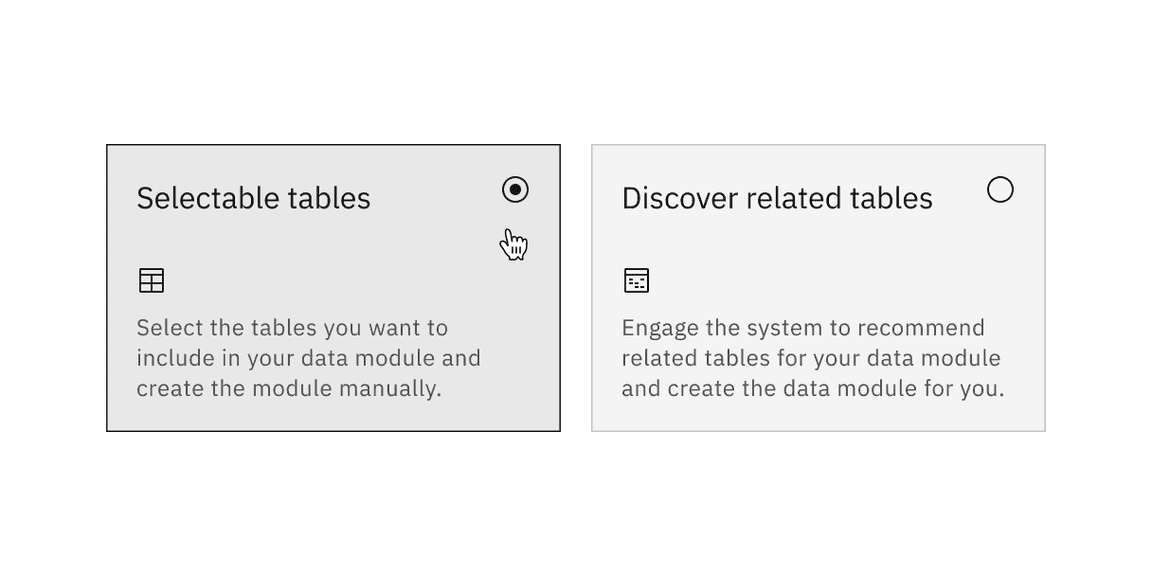Click the description about creating the module manually
1152x576 pixels.
[x=300, y=357]
